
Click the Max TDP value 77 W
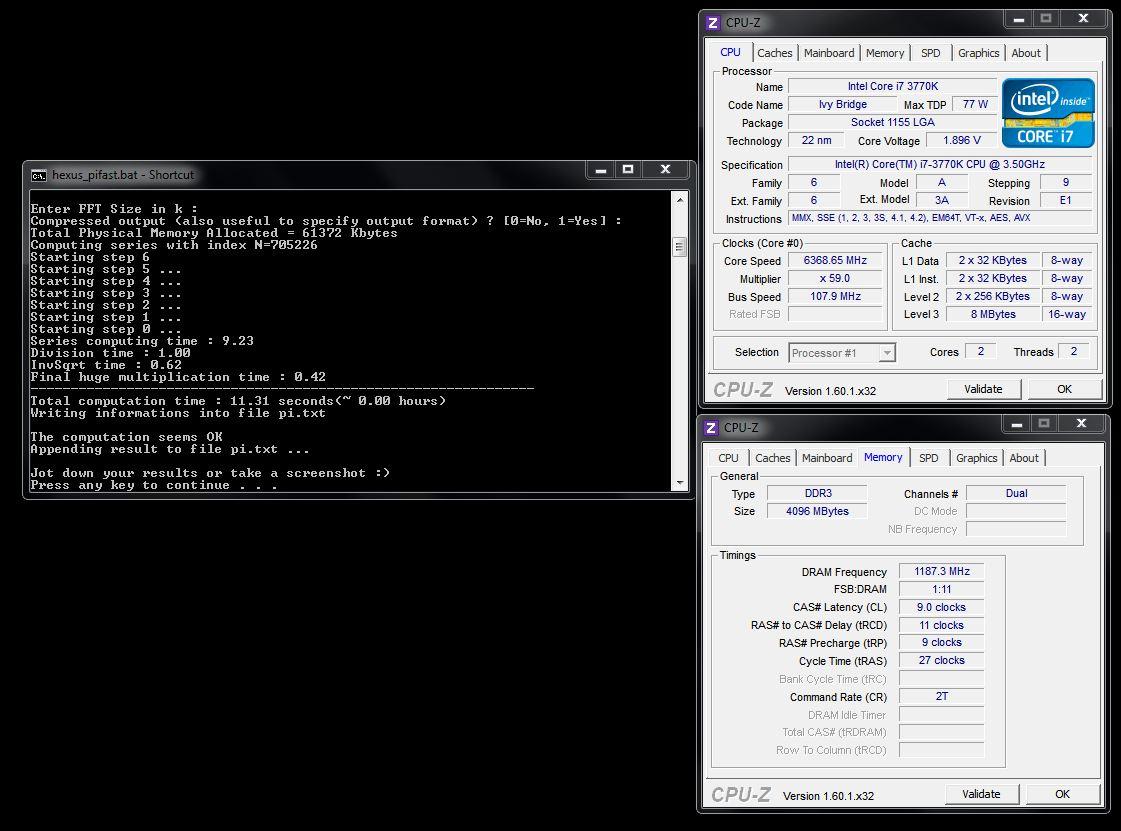click(x=974, y=104)
